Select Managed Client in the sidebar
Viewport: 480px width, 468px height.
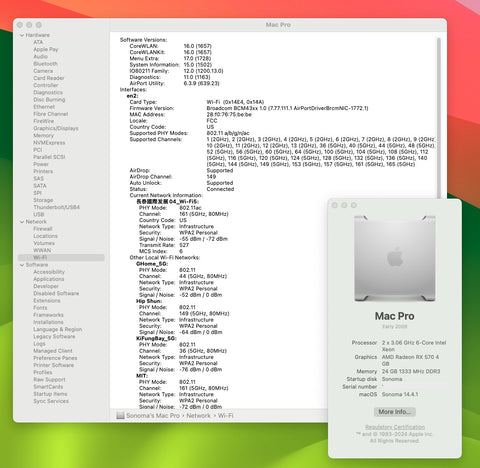pos(53,351)
